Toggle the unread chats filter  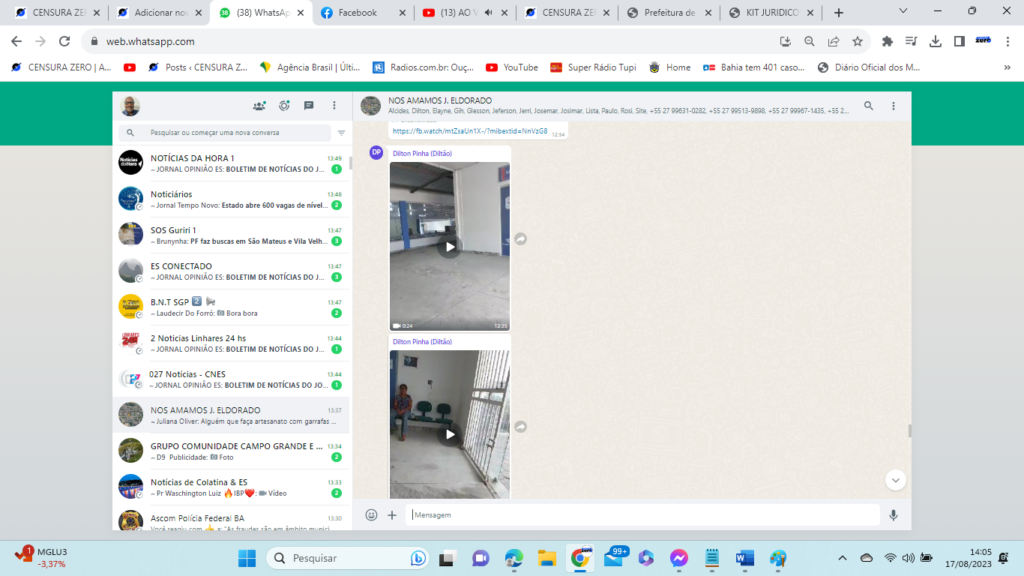coord(341,132)
